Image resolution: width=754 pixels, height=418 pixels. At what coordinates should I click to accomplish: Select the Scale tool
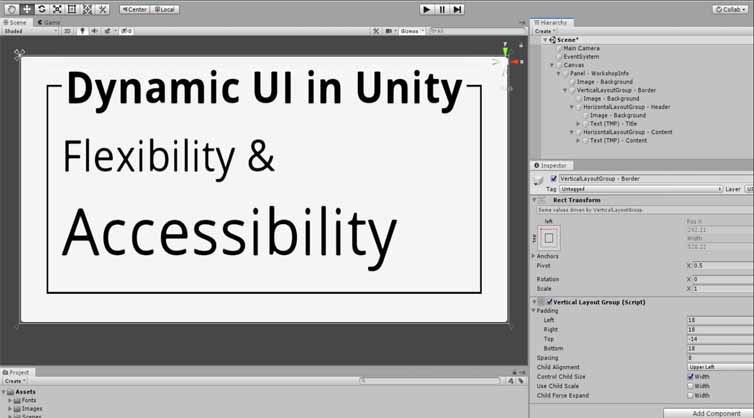pyautogui.click(x=57, y=9)
